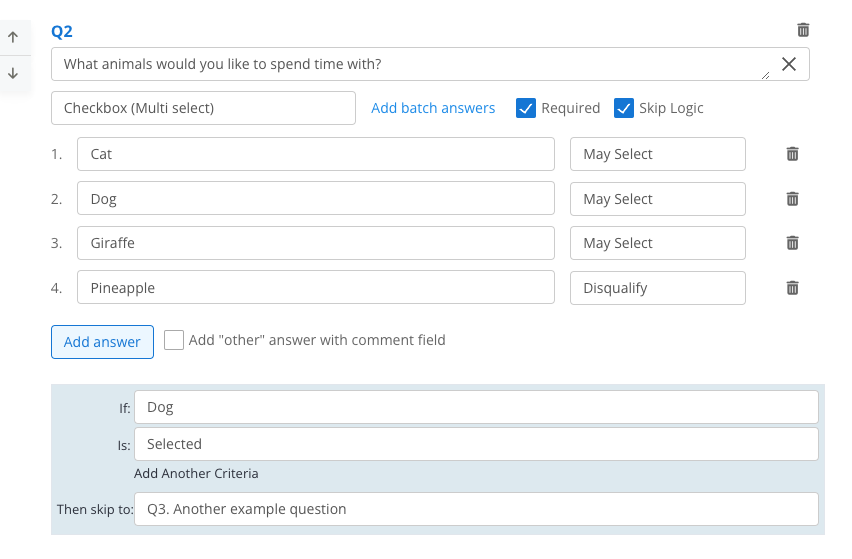Open the Add batch answers link

pyautogui.click(x=433, y=108)
